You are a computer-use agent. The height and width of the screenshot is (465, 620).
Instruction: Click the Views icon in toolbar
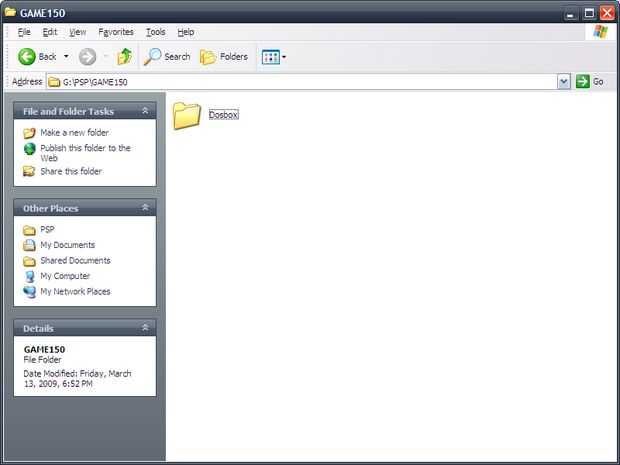pyautogui.click(x=271, y=57)
